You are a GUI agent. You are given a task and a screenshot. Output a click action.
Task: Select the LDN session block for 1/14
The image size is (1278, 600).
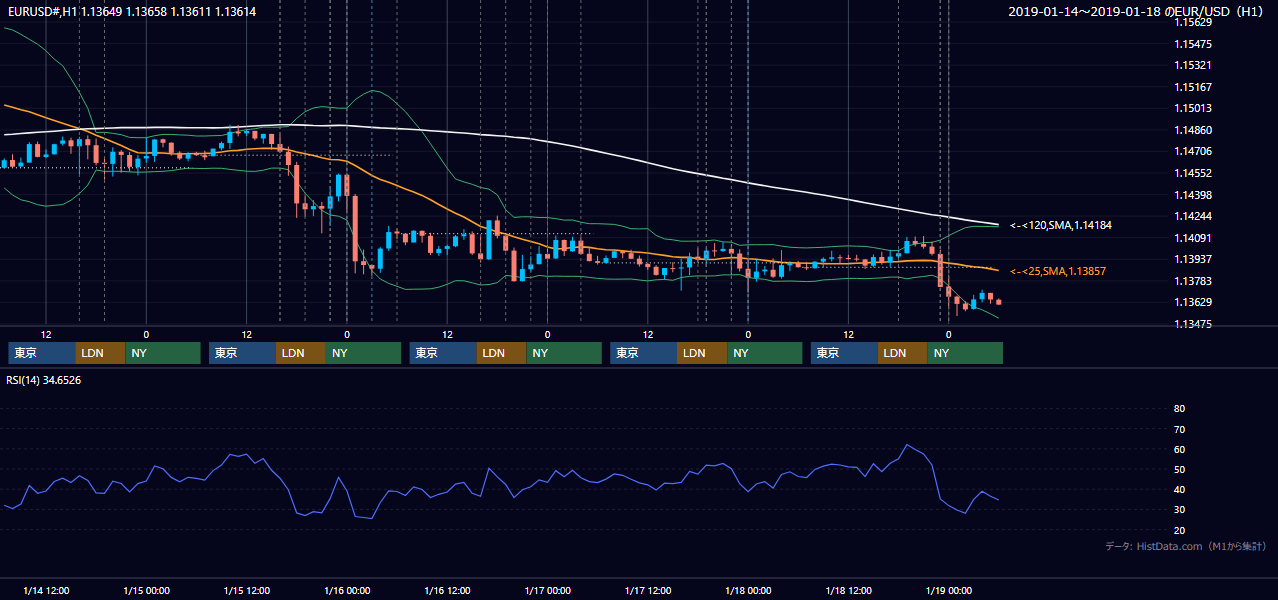click(x=101, y=353)
